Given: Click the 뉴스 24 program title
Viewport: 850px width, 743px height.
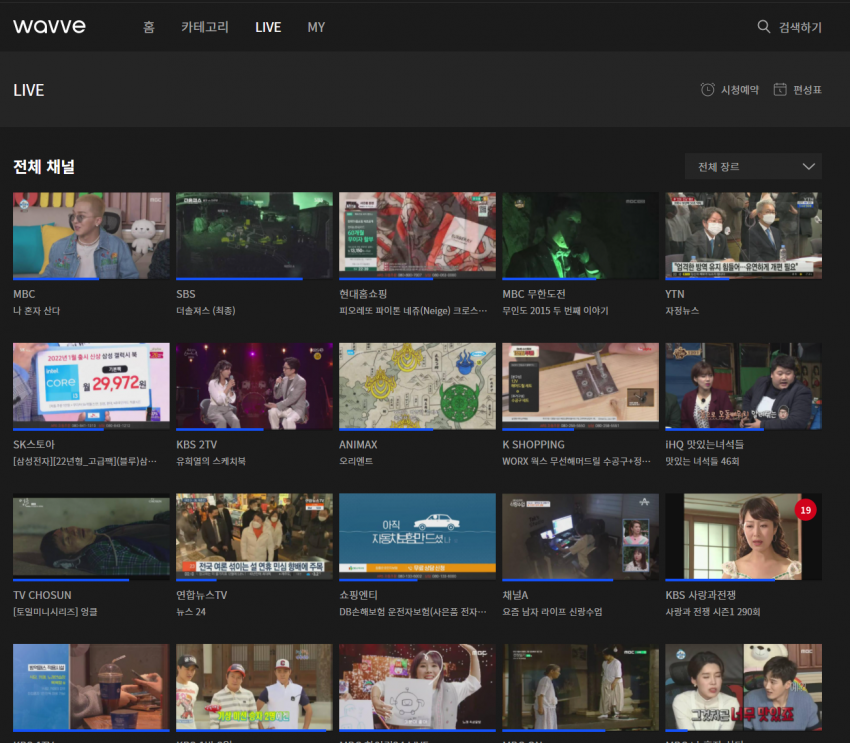Looking at the screenshot, I should [x=191, y=612].
